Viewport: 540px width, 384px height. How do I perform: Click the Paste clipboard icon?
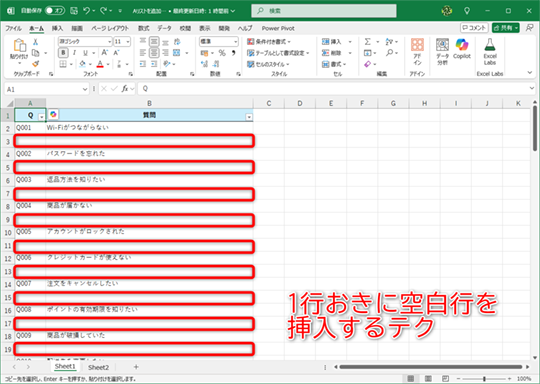coord(19,46)
